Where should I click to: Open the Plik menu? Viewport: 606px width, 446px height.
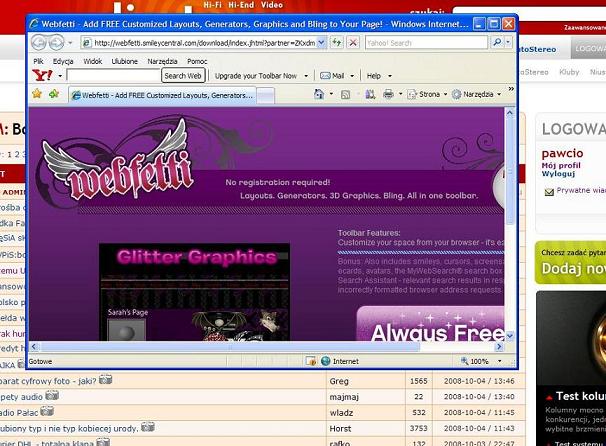tap(38, 61)
